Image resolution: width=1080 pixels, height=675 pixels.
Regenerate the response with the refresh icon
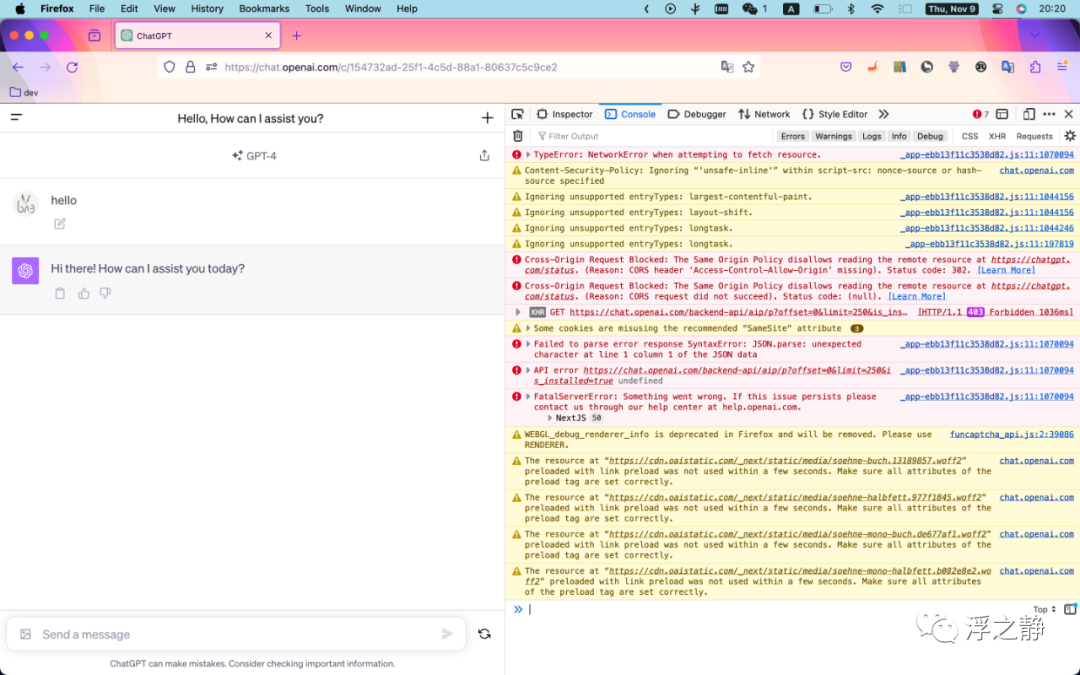[484, 634]
